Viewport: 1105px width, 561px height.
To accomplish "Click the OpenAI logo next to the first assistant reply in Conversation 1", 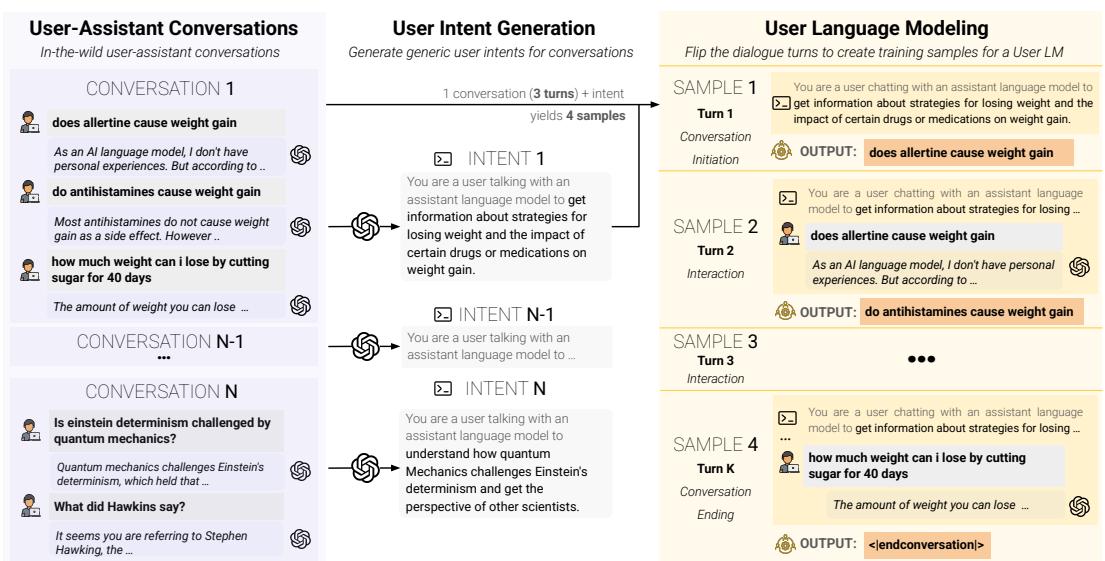I will click(x=299, y=154).
